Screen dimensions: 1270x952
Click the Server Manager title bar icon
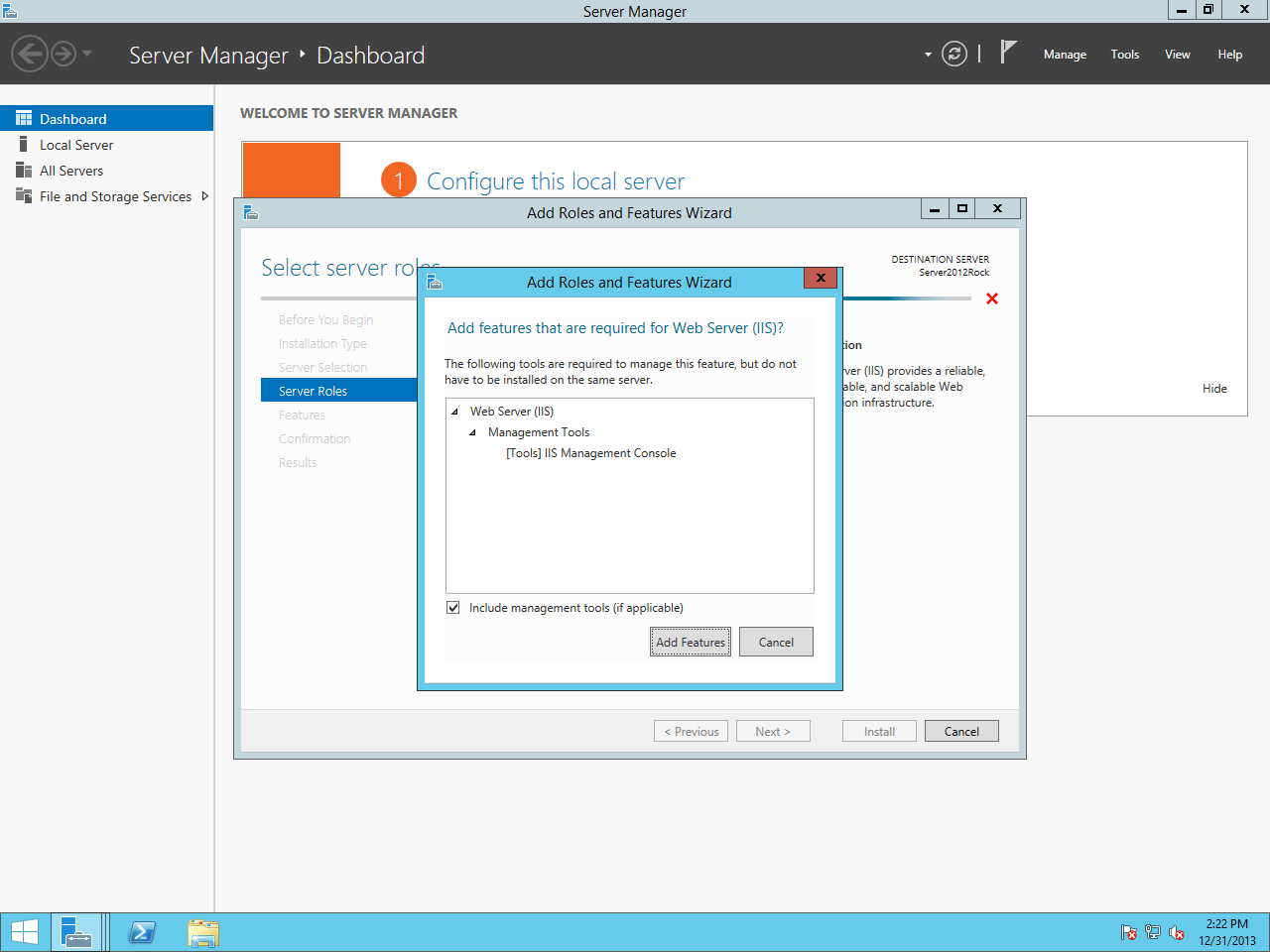(x=10, y=11)
